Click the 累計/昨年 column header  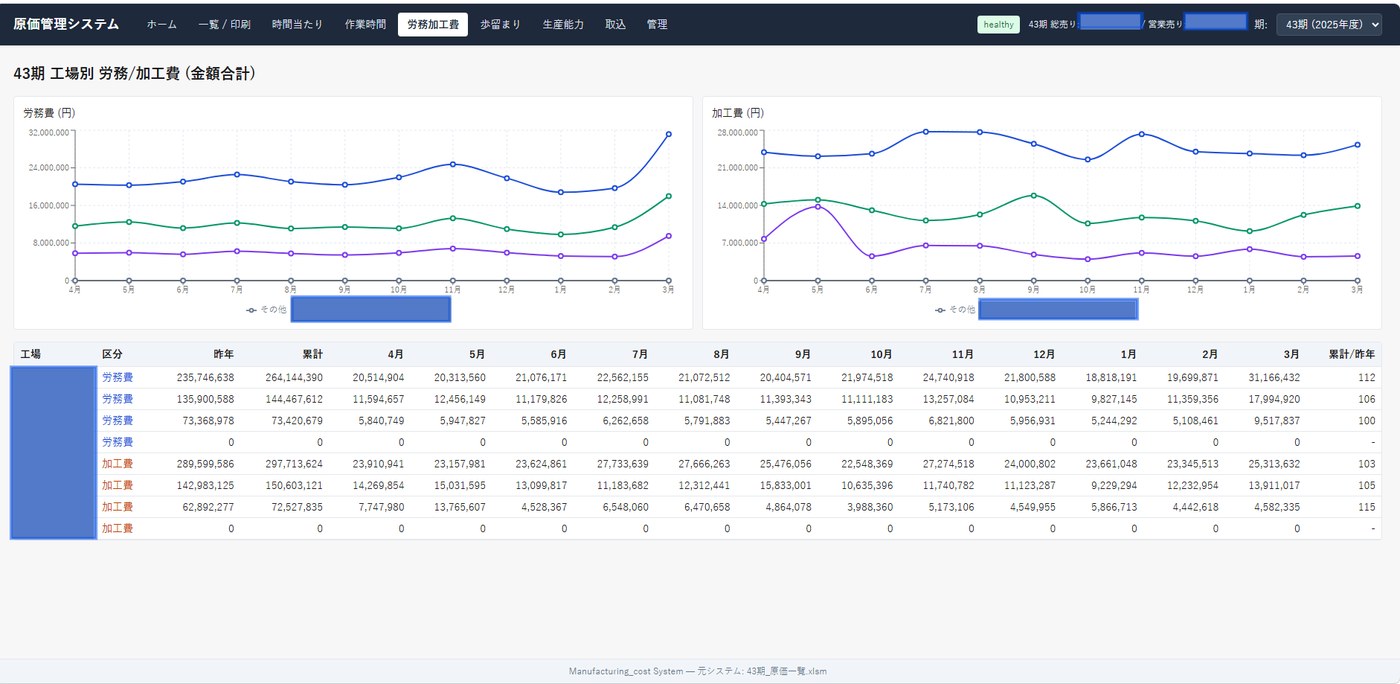[1352, 354]
